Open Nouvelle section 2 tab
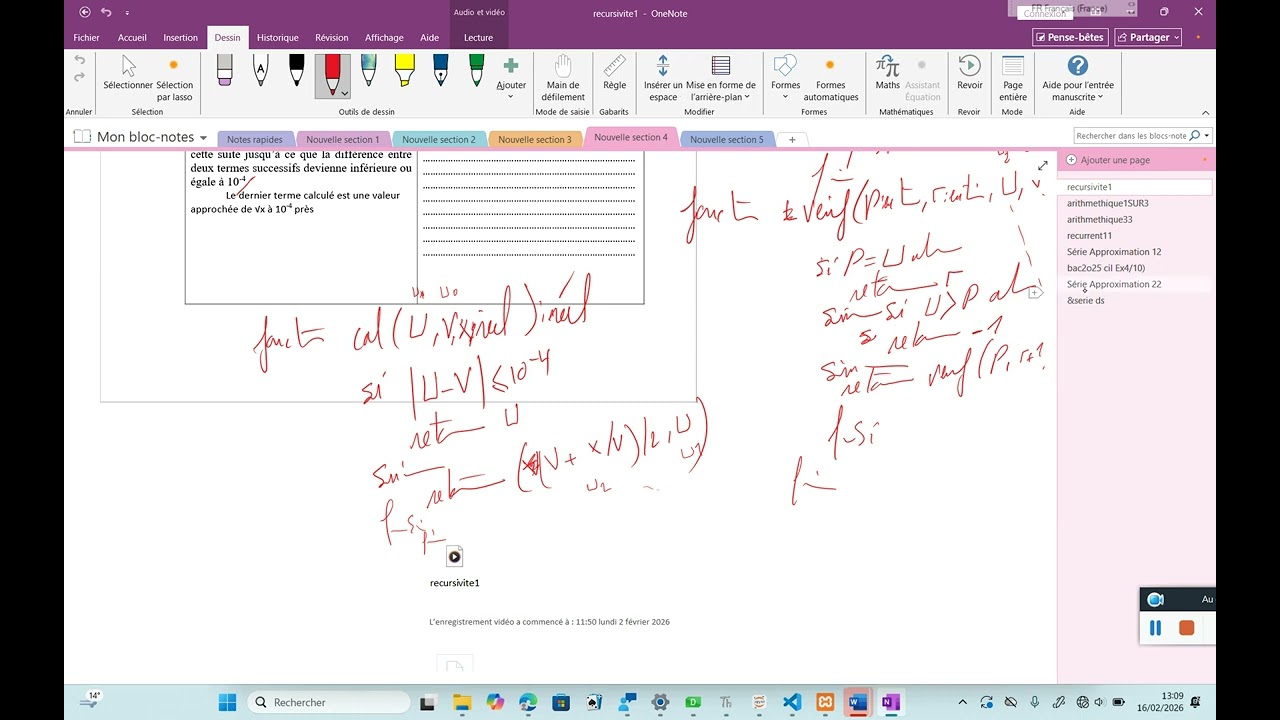Viewport: 1280px width, 720px height. pos(439,140)
